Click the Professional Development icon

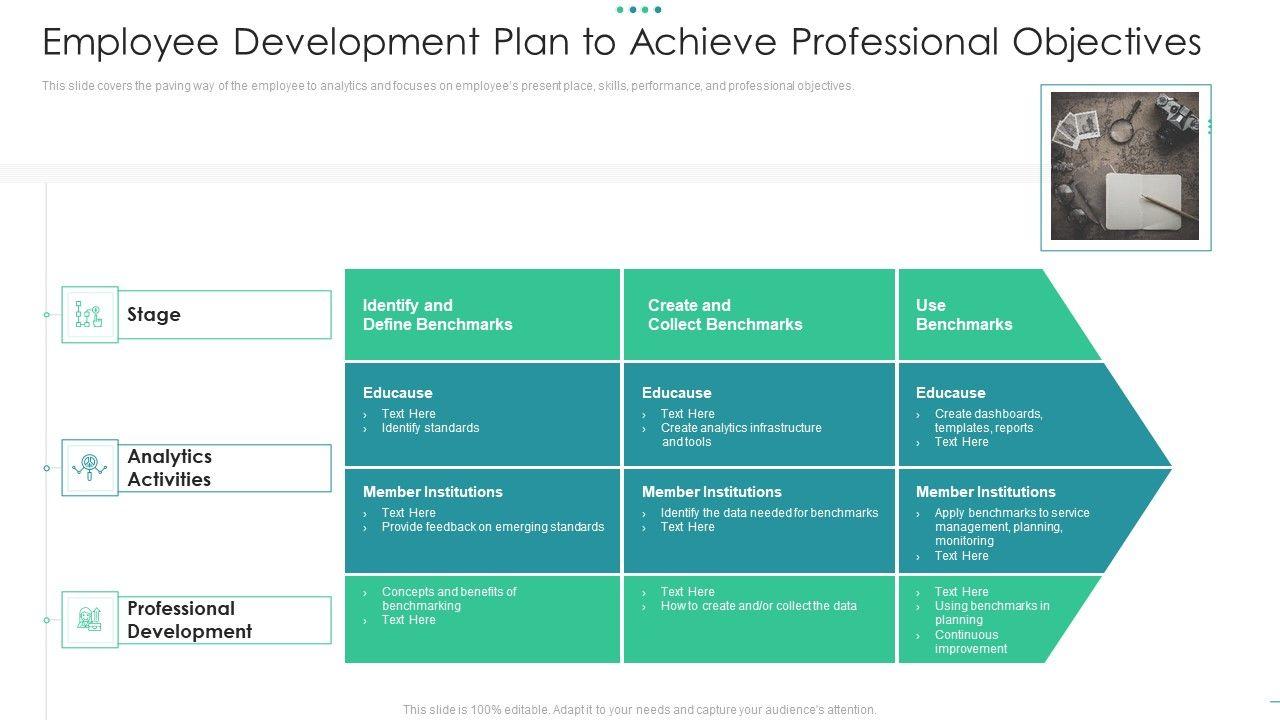[89, 619]
